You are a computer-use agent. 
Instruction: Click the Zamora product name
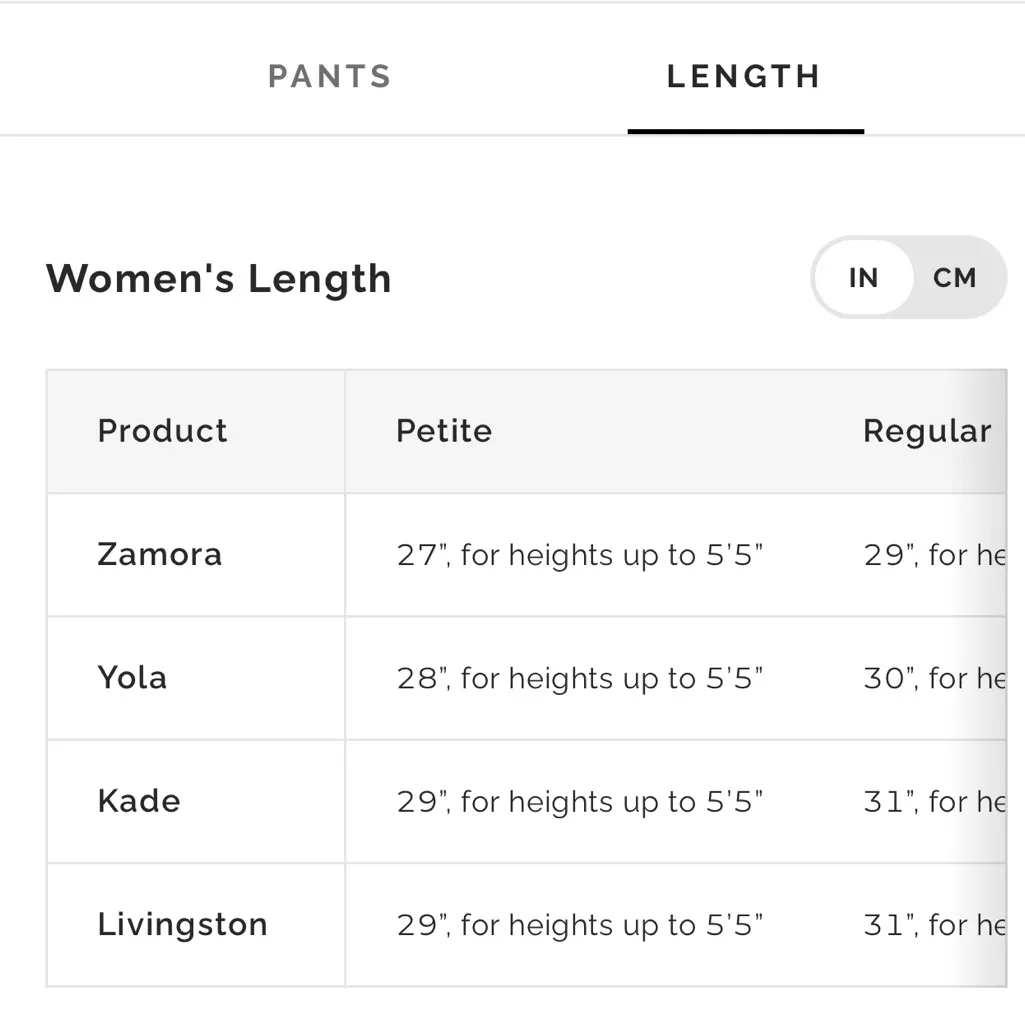click(x=159, y=555)
